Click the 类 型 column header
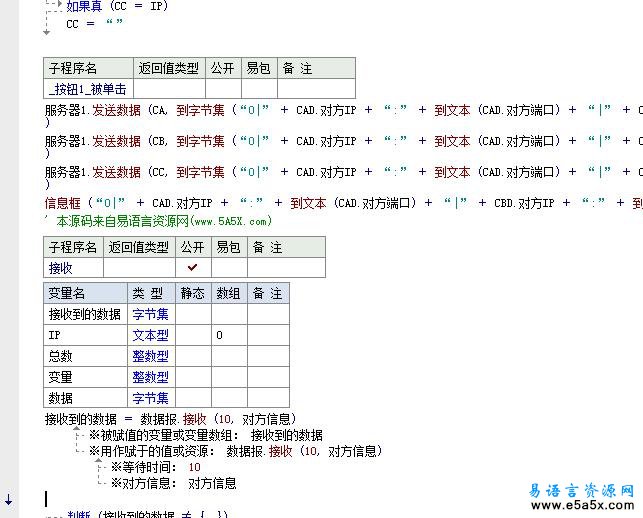This screenshot has width=643, height=518. pyautogui.click(x=151, y=293)
